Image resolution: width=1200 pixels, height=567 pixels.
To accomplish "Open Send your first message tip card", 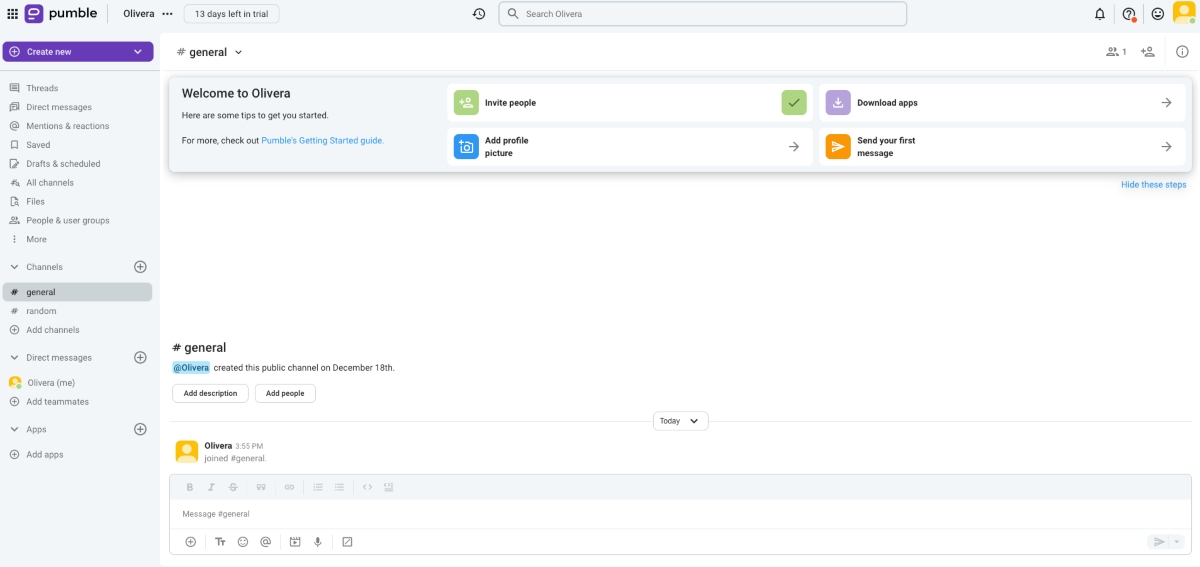I will pos(1002,147).
